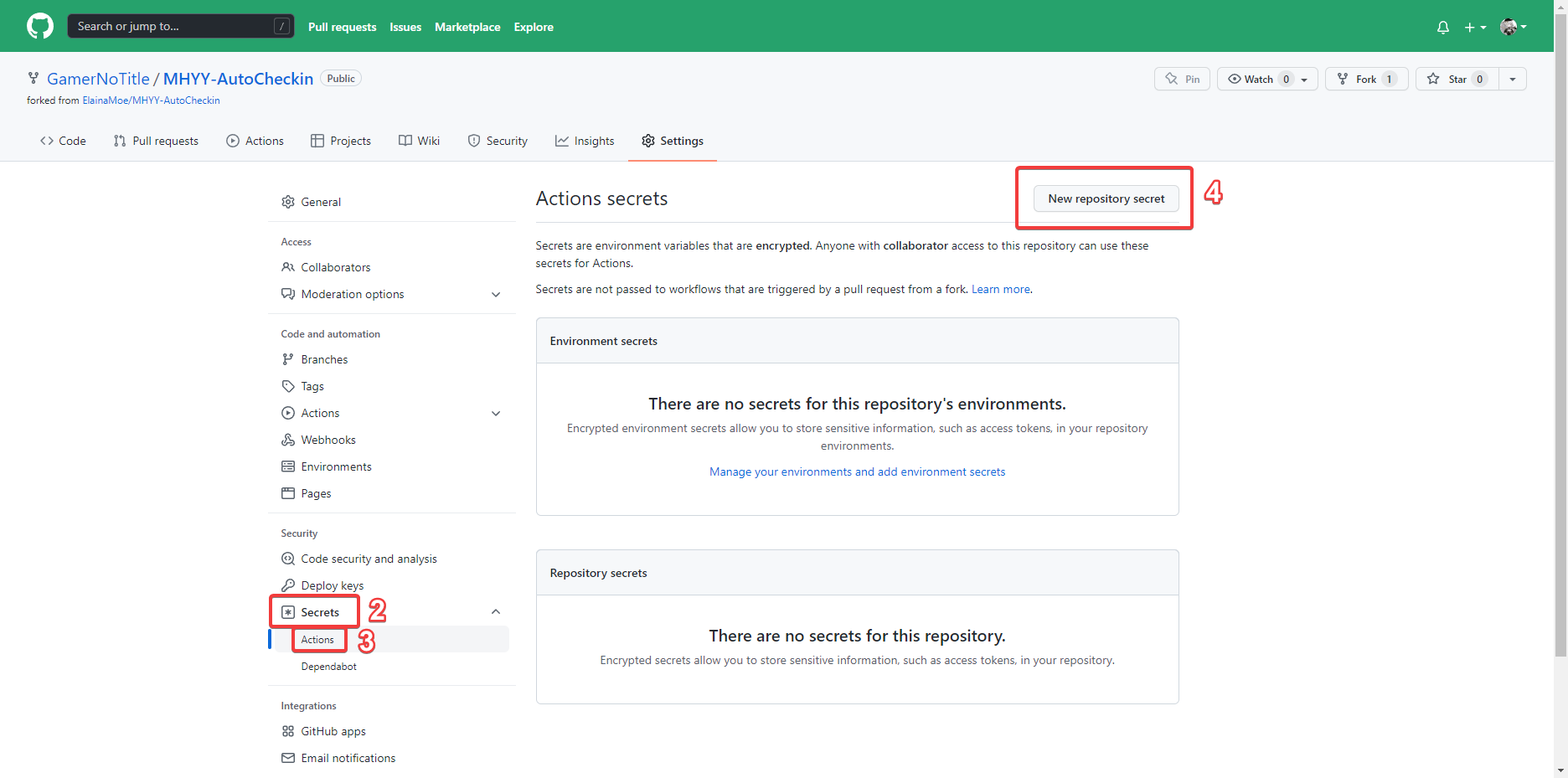Click New repository secret button

coord(1106,198)
